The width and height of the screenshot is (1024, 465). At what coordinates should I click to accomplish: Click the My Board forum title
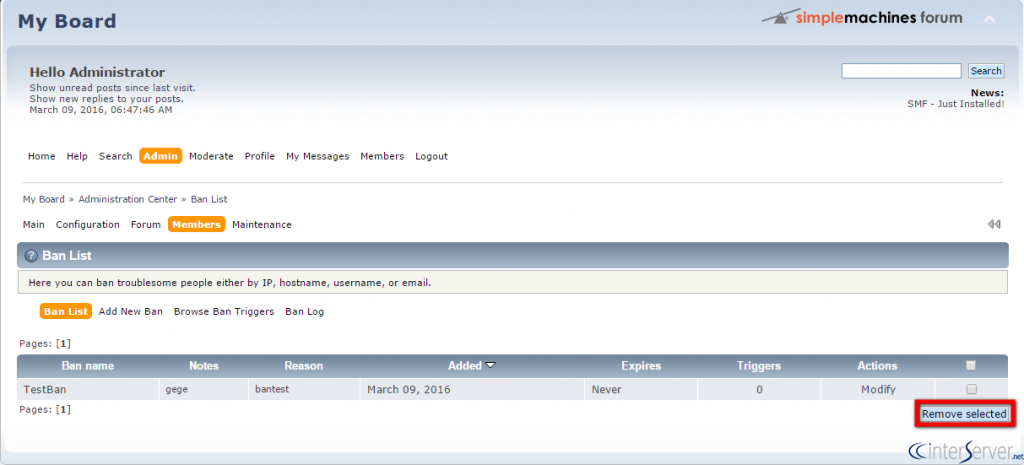[67, 21]
